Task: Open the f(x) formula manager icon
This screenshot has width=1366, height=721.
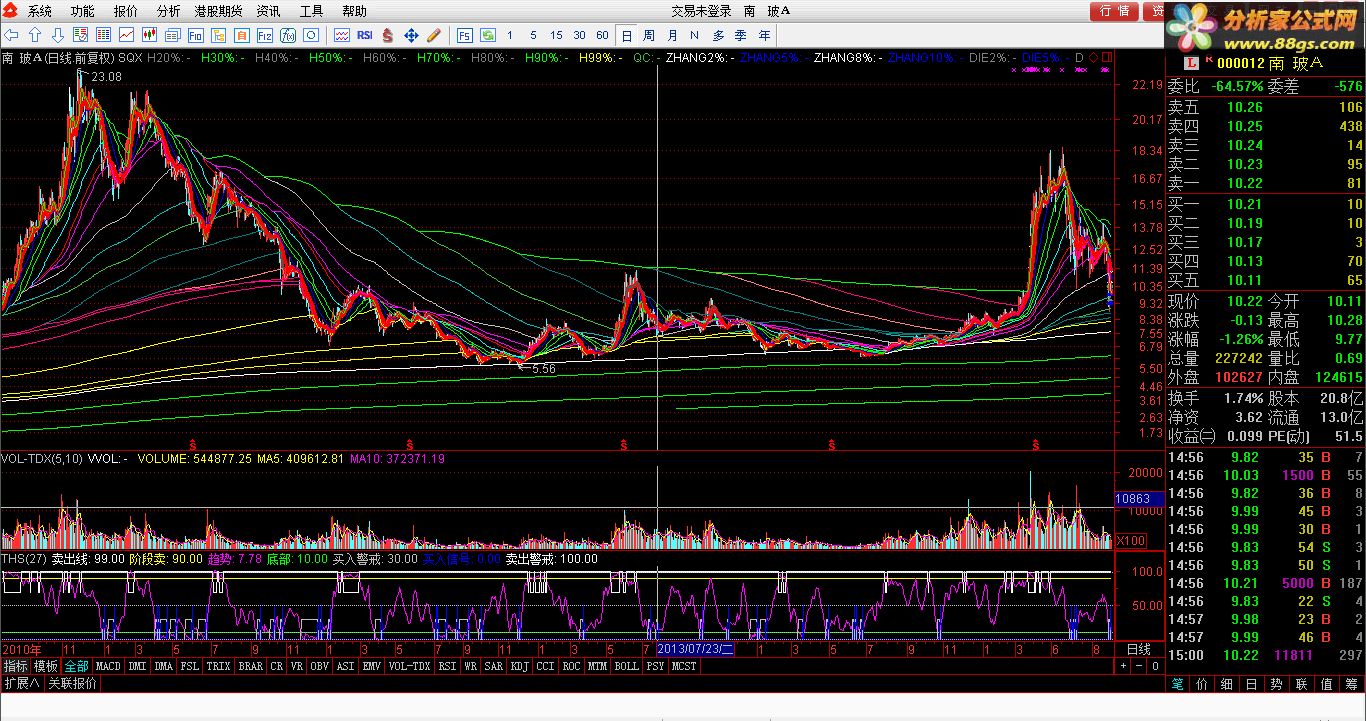Action: pos(288,35)
